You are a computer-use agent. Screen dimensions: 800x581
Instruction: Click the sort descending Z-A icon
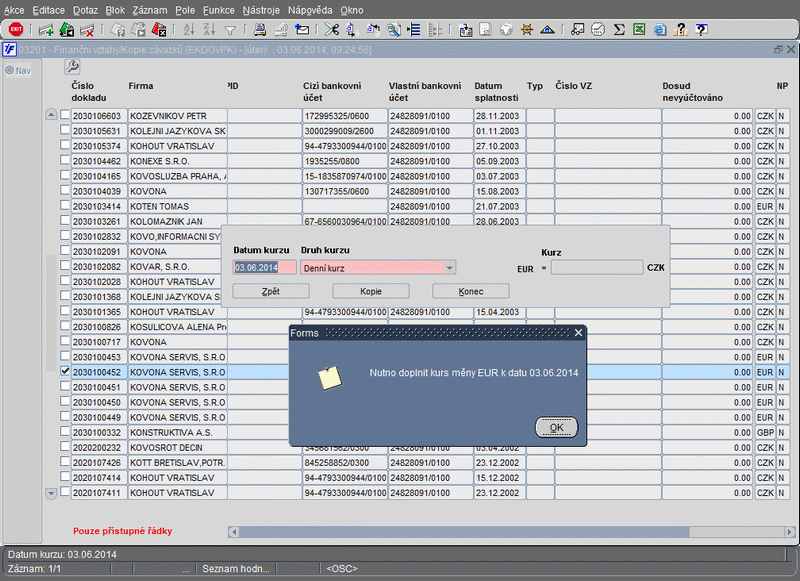[x=209, y=30]
